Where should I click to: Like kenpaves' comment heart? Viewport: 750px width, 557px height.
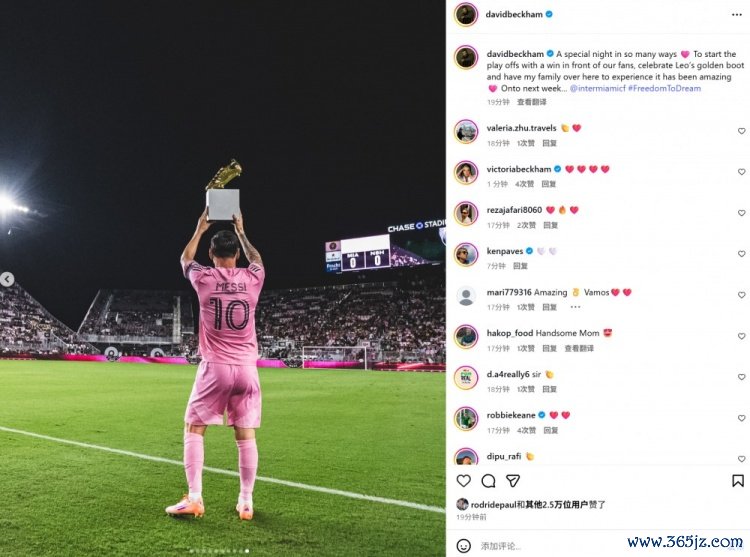coord(741,254)
